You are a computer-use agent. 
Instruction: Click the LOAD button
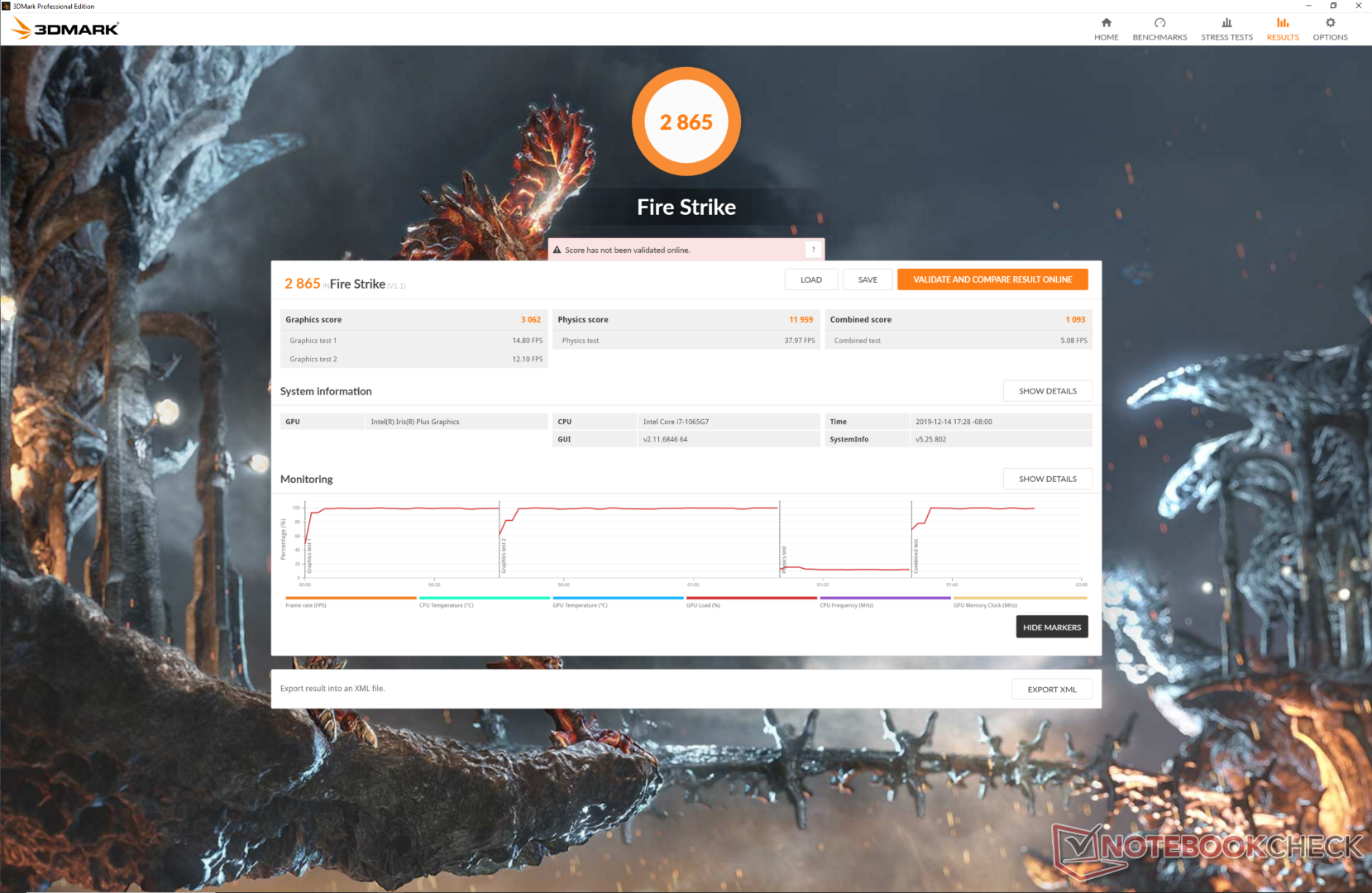811,279
